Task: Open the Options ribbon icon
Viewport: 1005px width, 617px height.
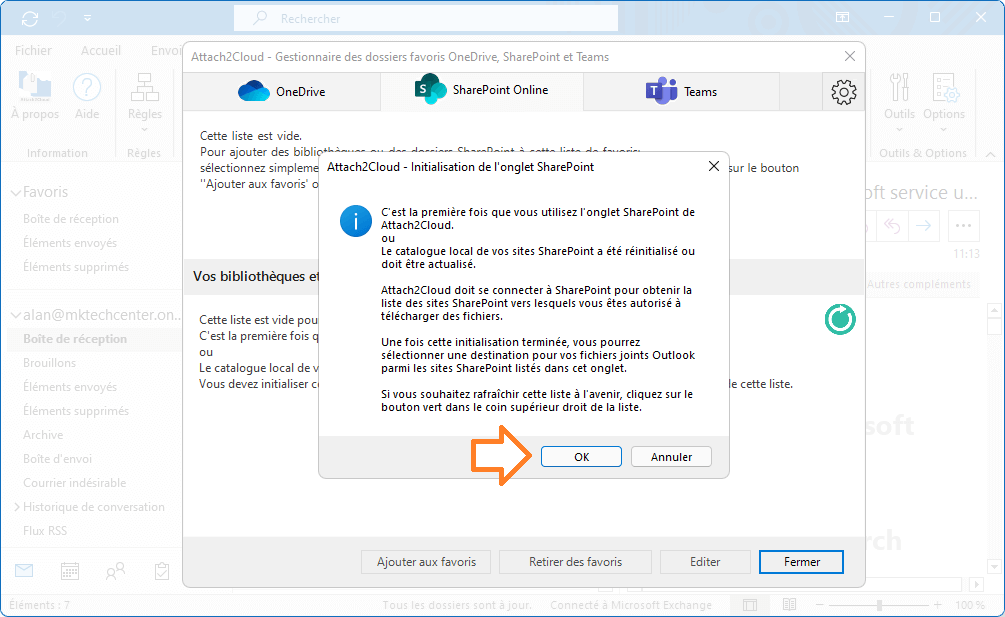Action: 945,95
